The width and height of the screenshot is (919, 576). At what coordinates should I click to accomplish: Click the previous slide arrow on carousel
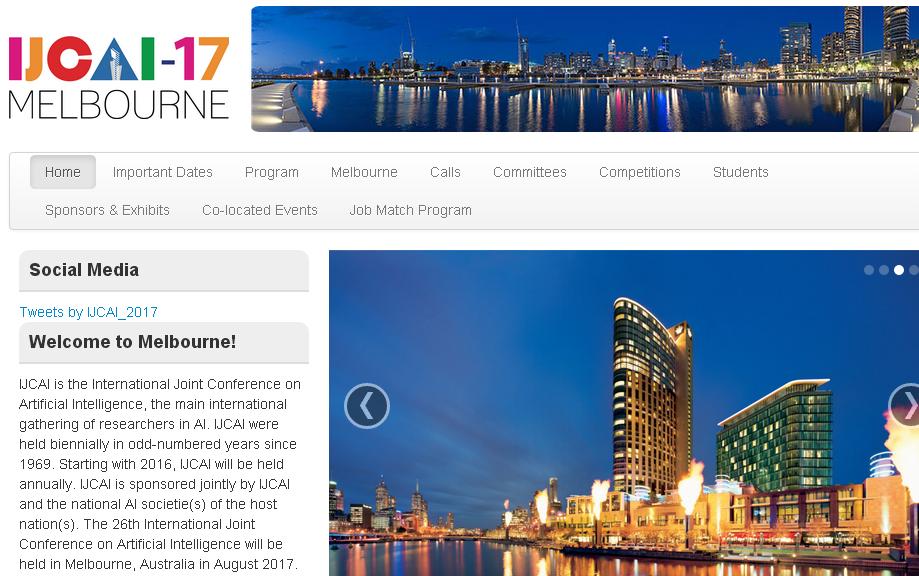(367, 406)
